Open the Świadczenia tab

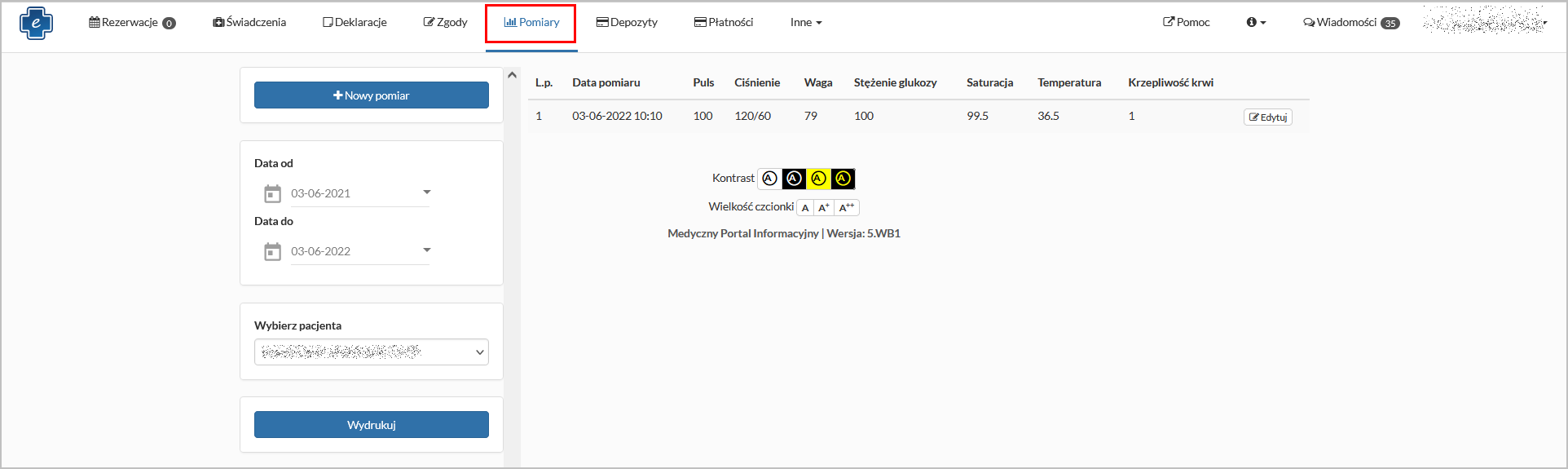[x=249, y=23]
